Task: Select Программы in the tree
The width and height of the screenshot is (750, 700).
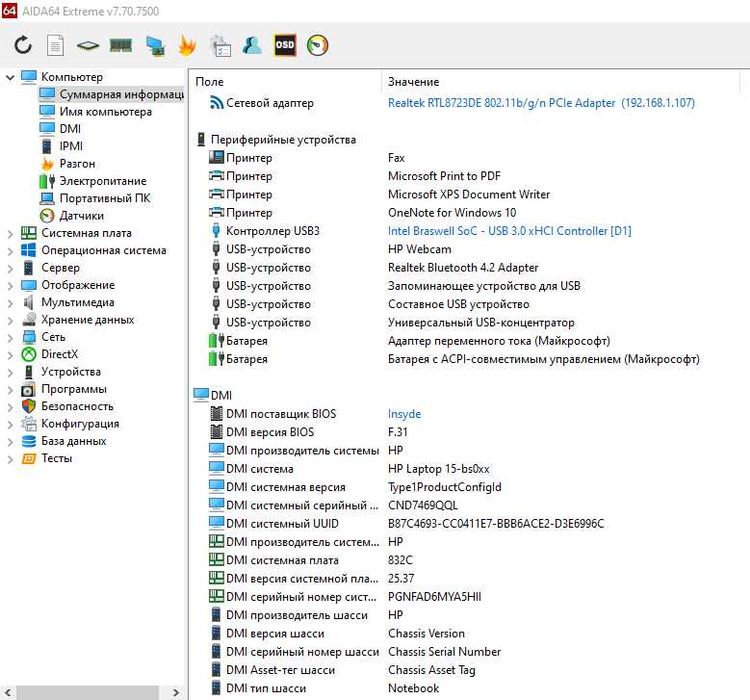Action: click(x=74, y=389)
